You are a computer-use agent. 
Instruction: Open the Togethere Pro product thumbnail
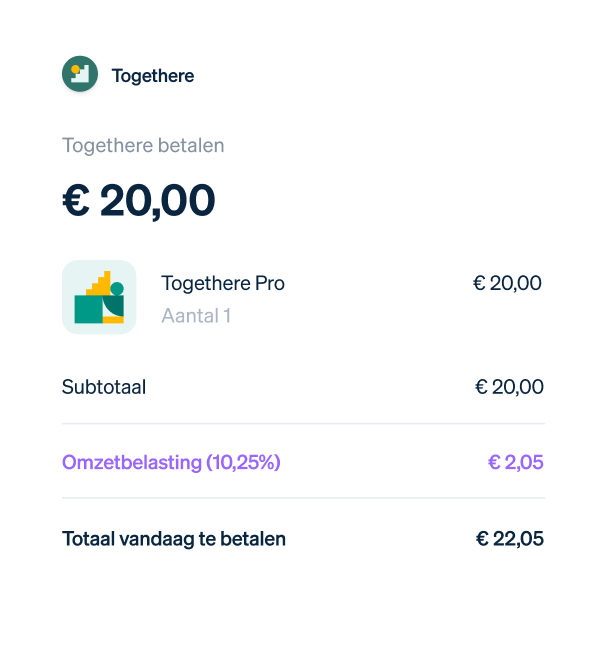(99, 297)
